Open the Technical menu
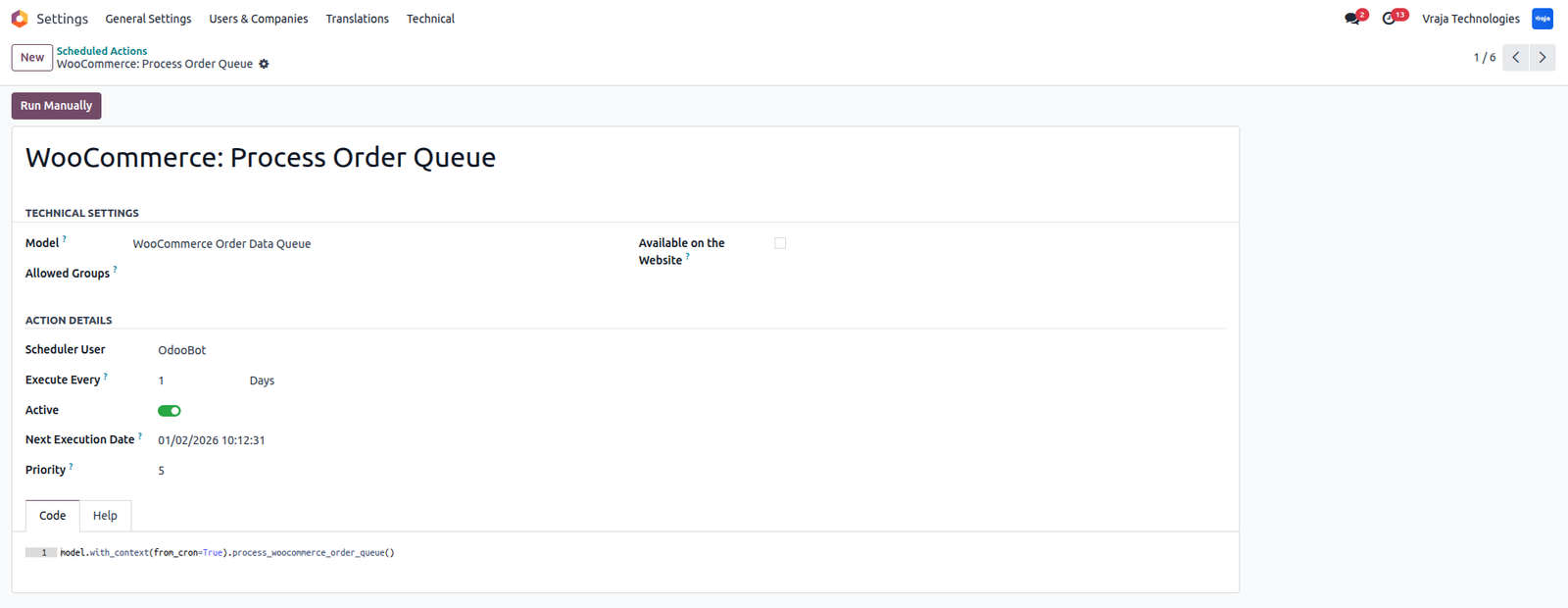1568x608 pixels. point(430,19)
